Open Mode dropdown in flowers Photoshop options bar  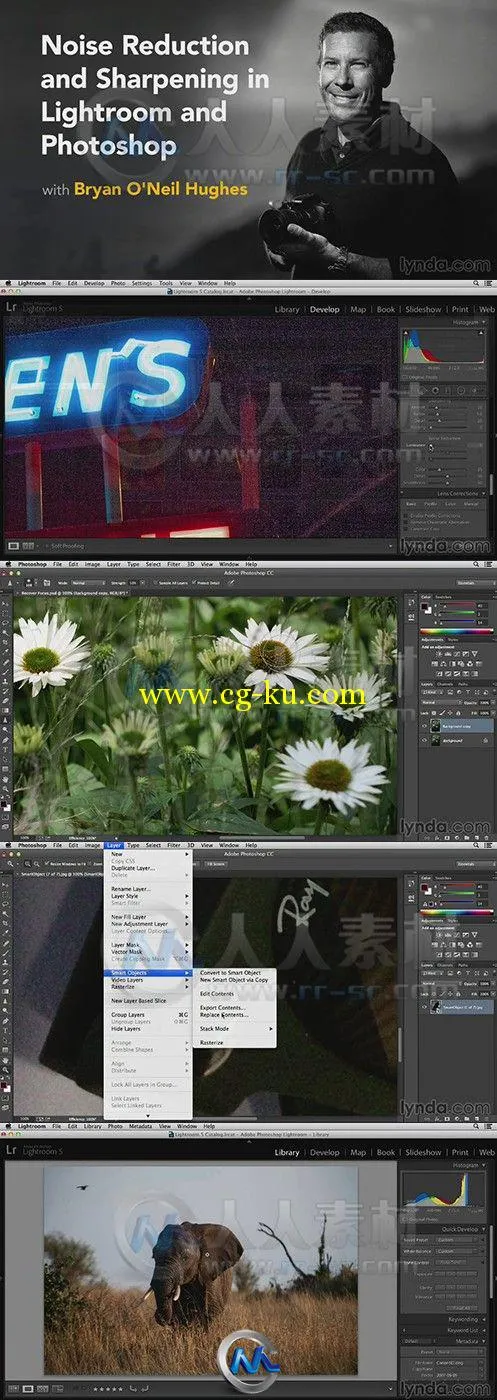(88, 583)
